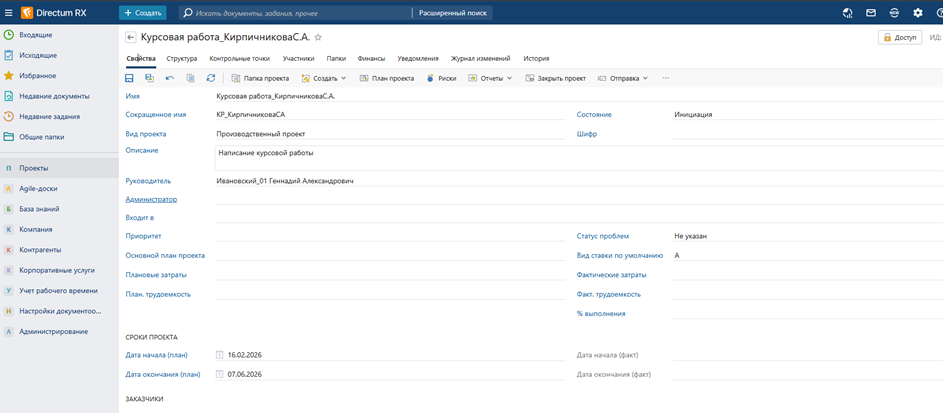Screen dimensions: 943x413
Task: Open the Риски toolbar item
Action: click(x=441, y=78)
